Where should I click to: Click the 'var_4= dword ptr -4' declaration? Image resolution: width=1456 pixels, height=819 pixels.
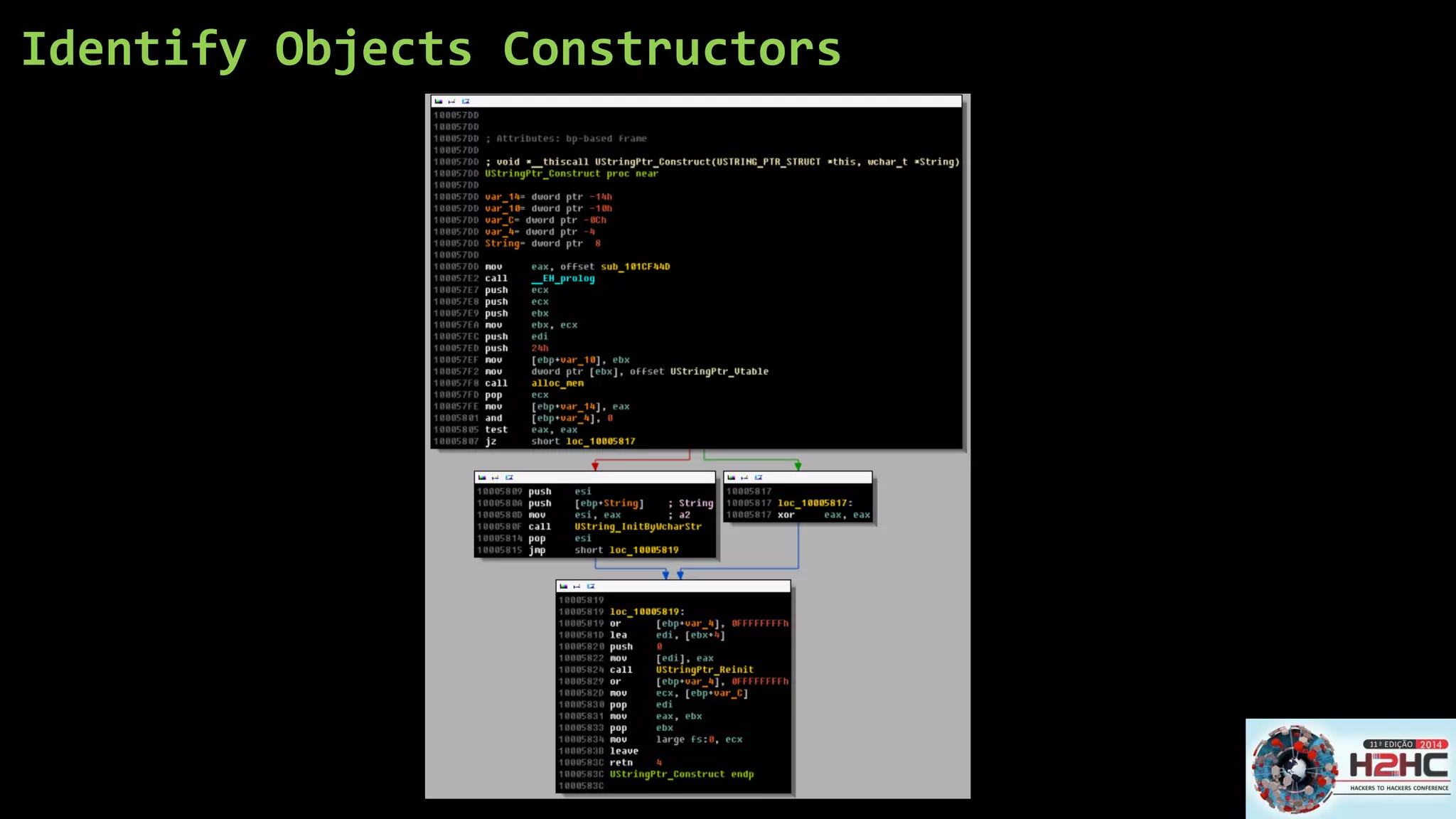(540, 232)
